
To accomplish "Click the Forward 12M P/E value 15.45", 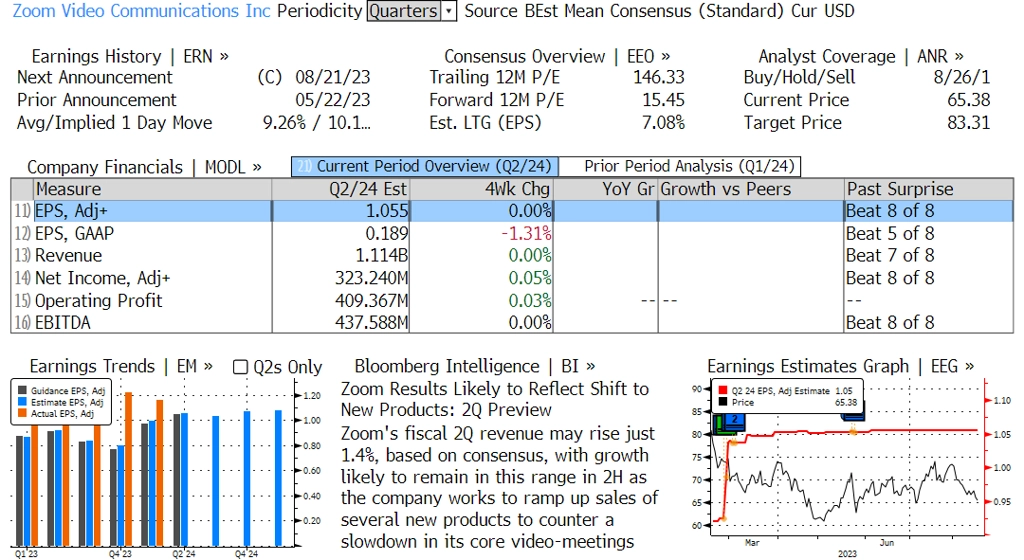I will pyautogui.click(x=664, y=100).
